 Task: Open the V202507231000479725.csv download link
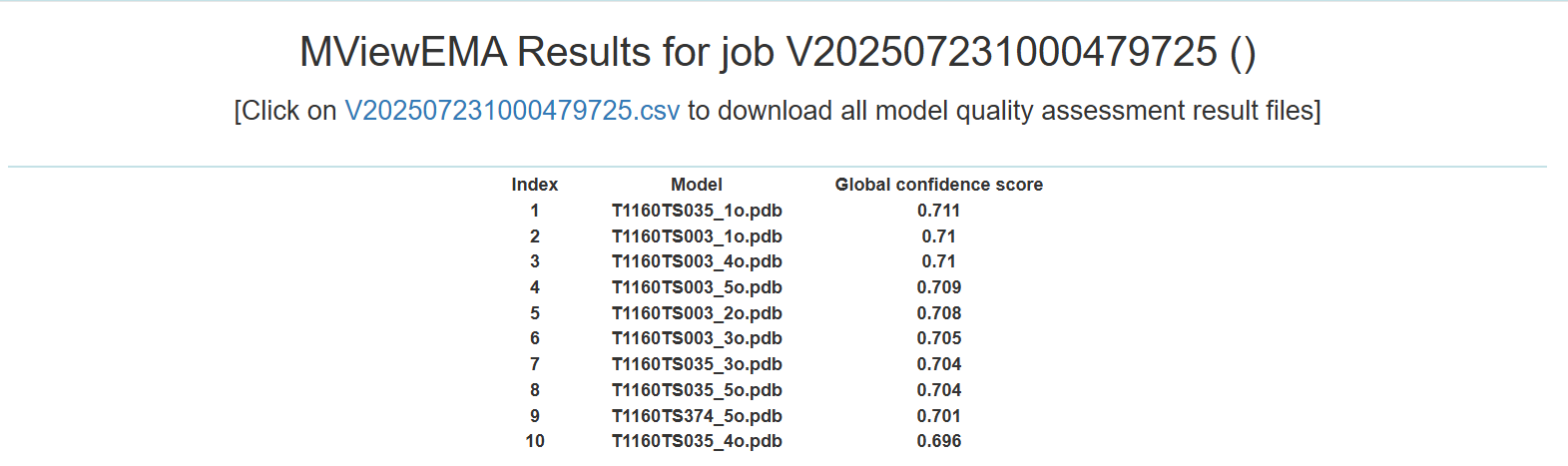512,111
